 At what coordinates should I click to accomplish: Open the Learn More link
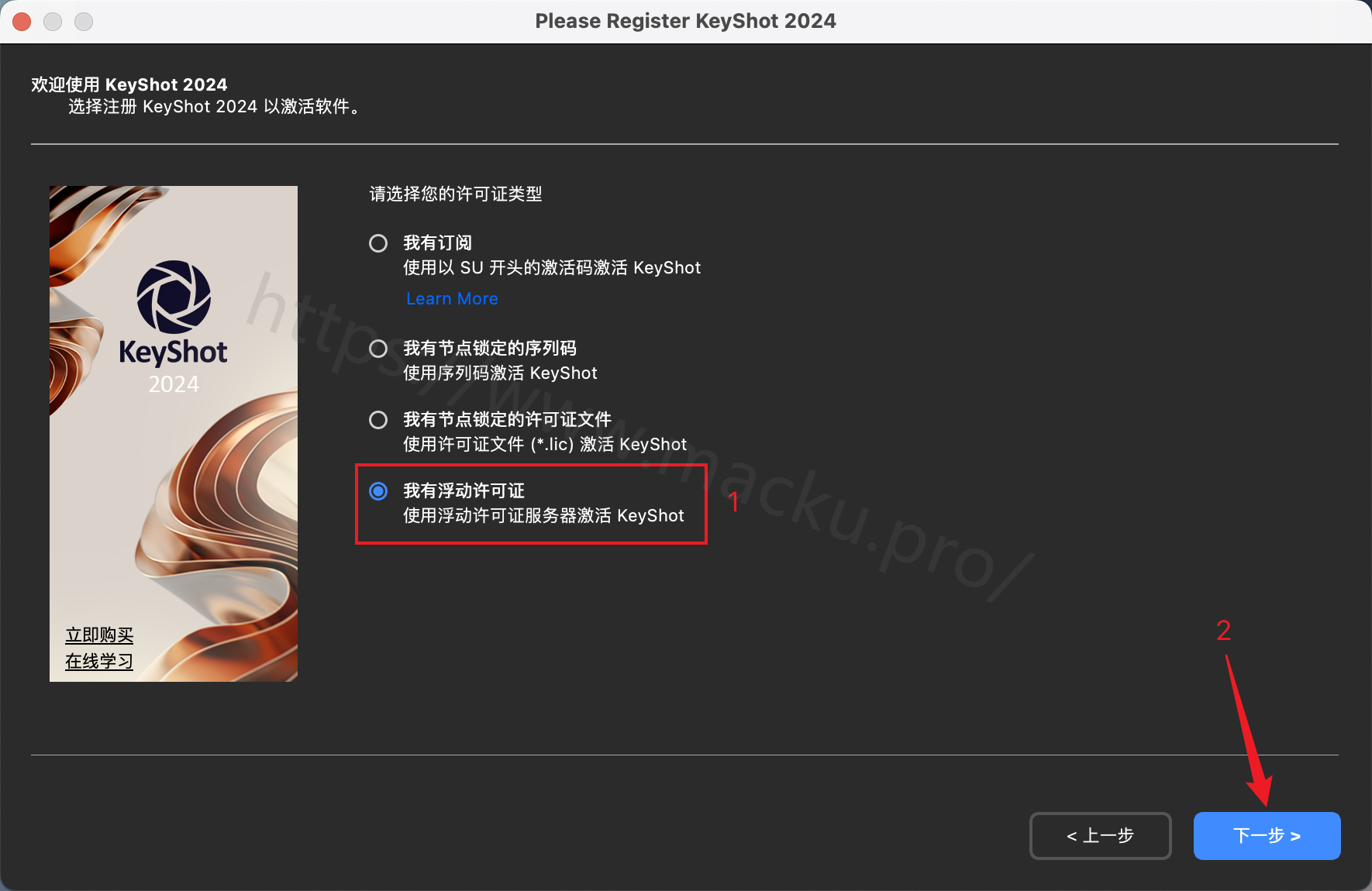(x=452, y=299)
